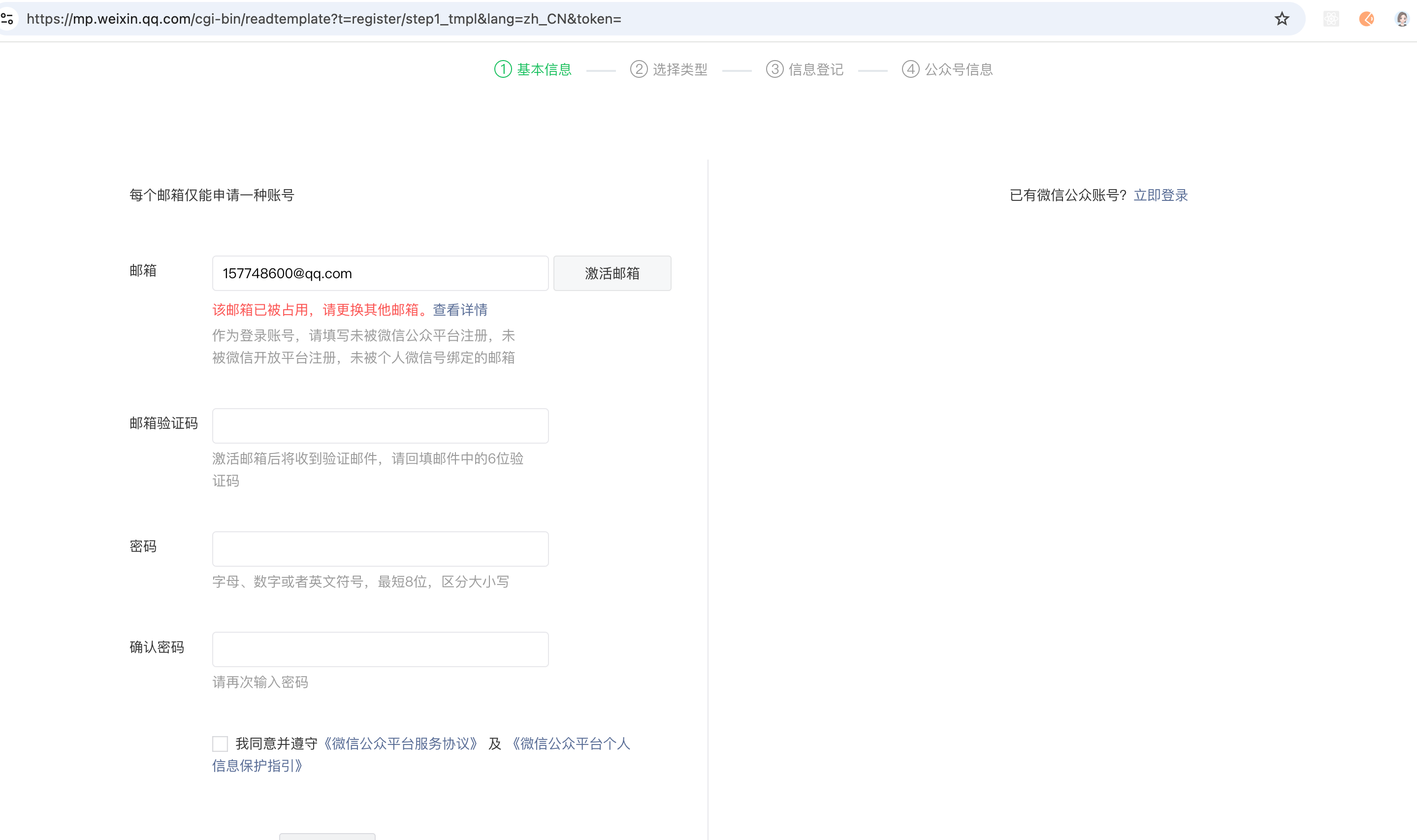Click the browser URL address bar
This screenshot has width=1417, height=840.
point(622,19)
